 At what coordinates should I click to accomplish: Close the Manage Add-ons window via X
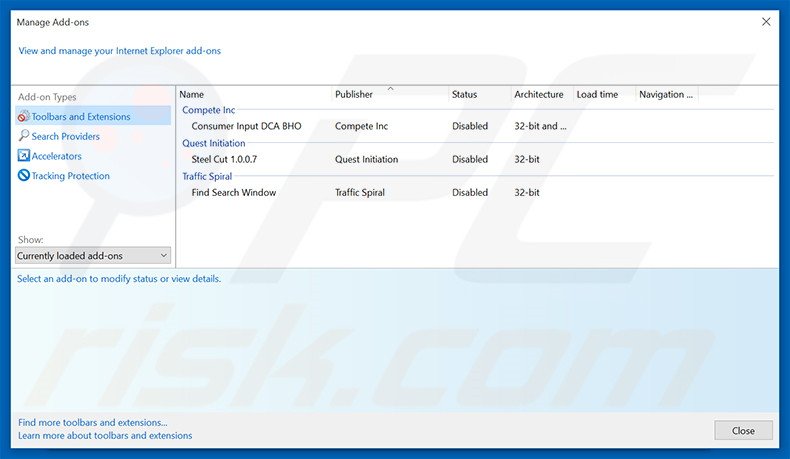pyautogui.click(x=766, y=22)
